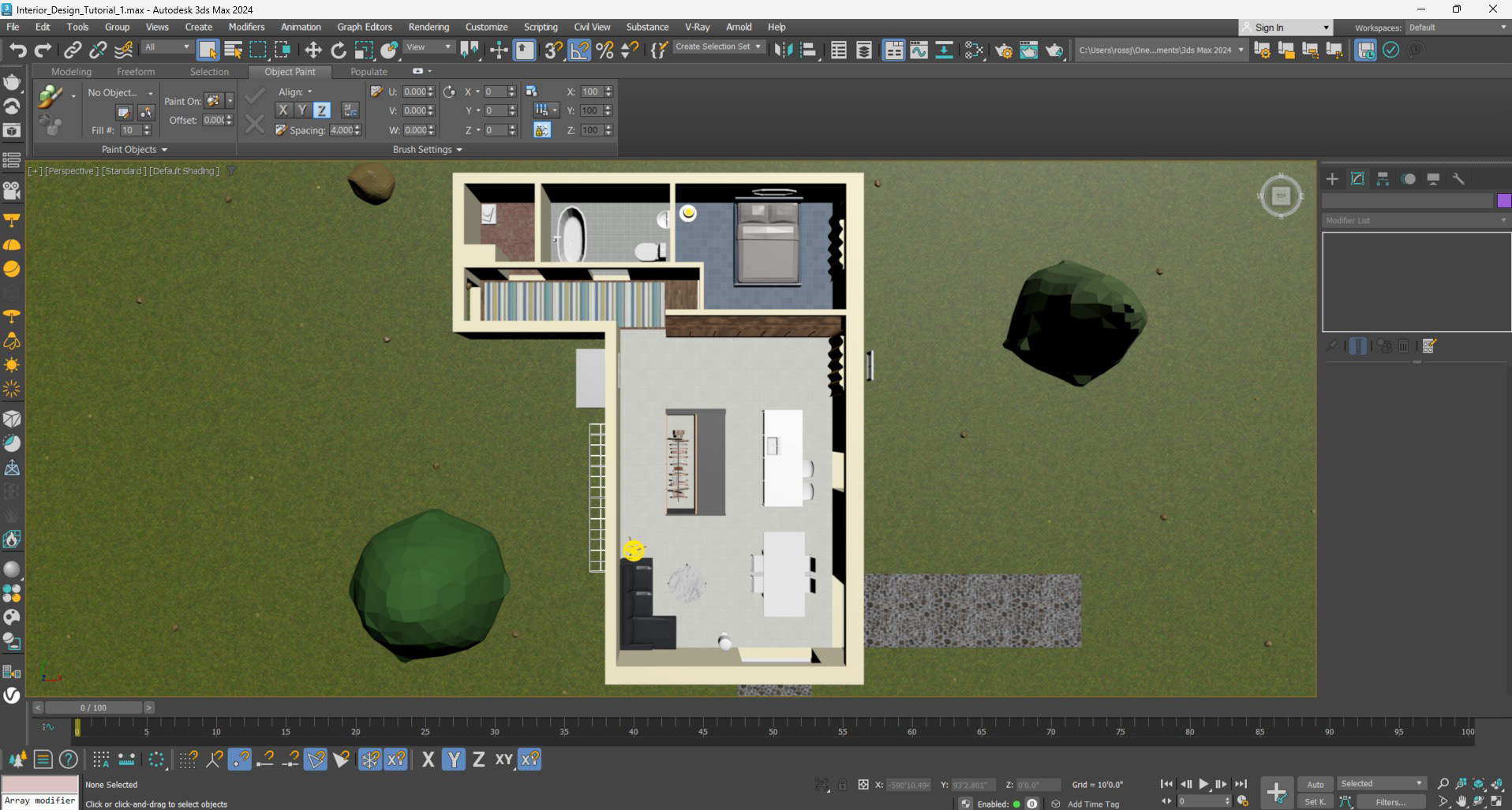Image resolution: width=1512 pixels, height=810 pixels.
Task: Toggle Auto key mode
Action: pos(1315,784)
